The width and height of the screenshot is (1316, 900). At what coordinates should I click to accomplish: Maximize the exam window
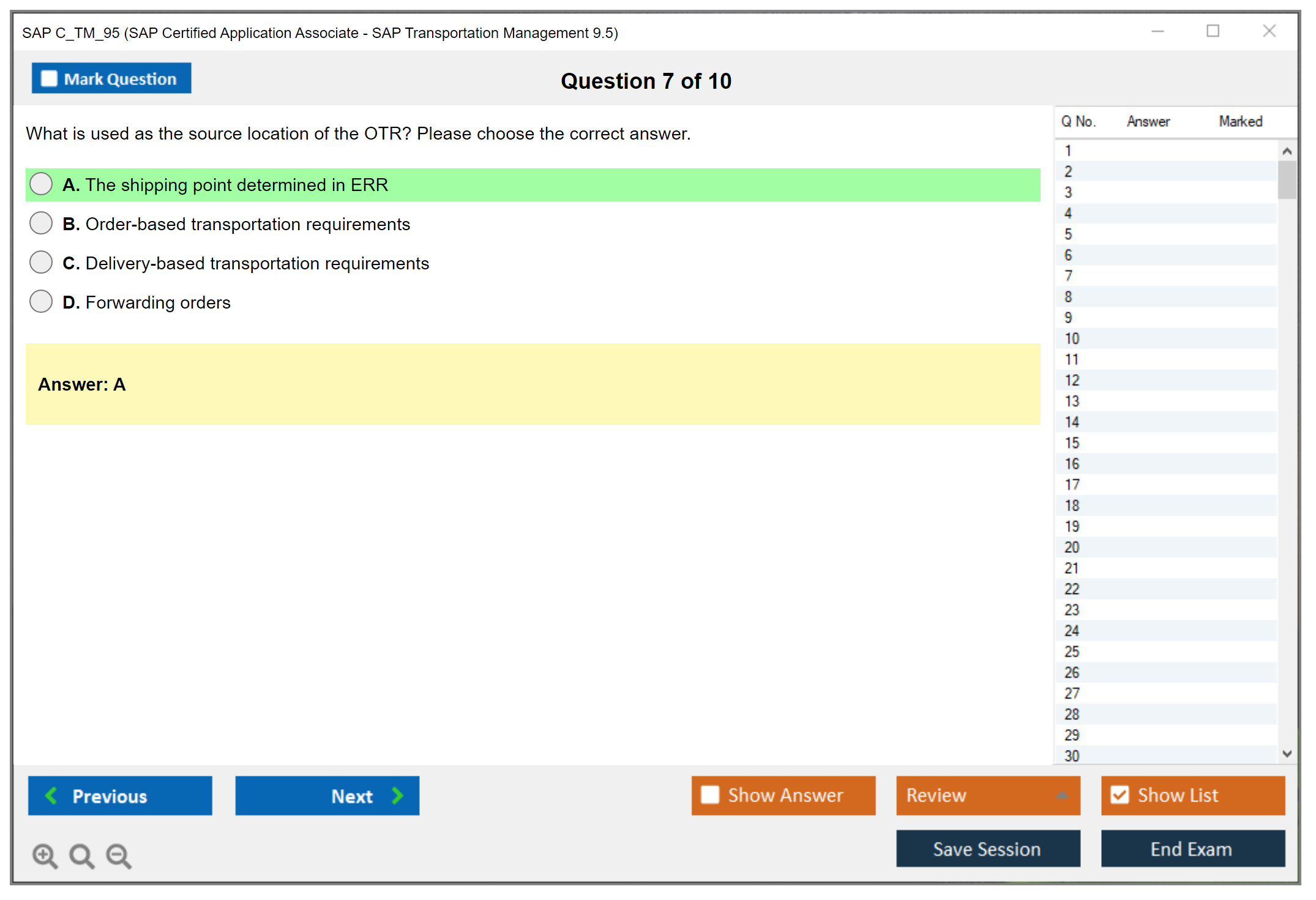click(x=1213, y=31)
